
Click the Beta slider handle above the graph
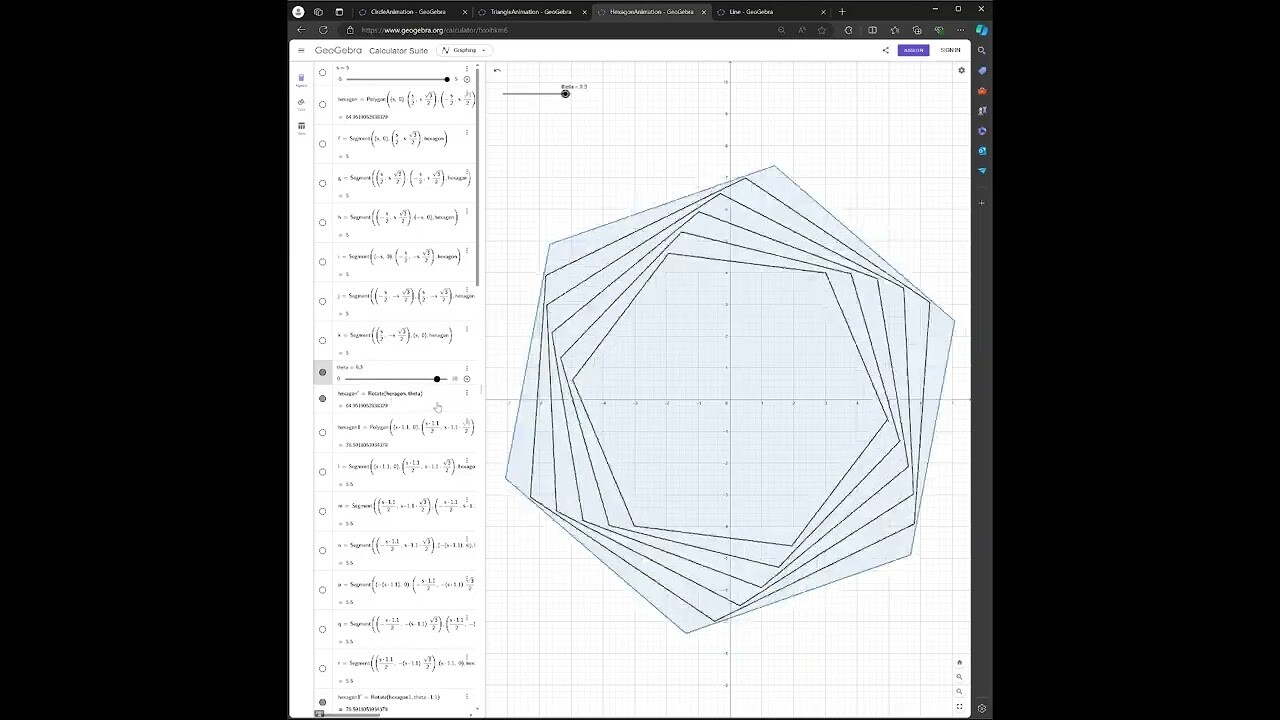pyautogui.click(x=565, y=93)
